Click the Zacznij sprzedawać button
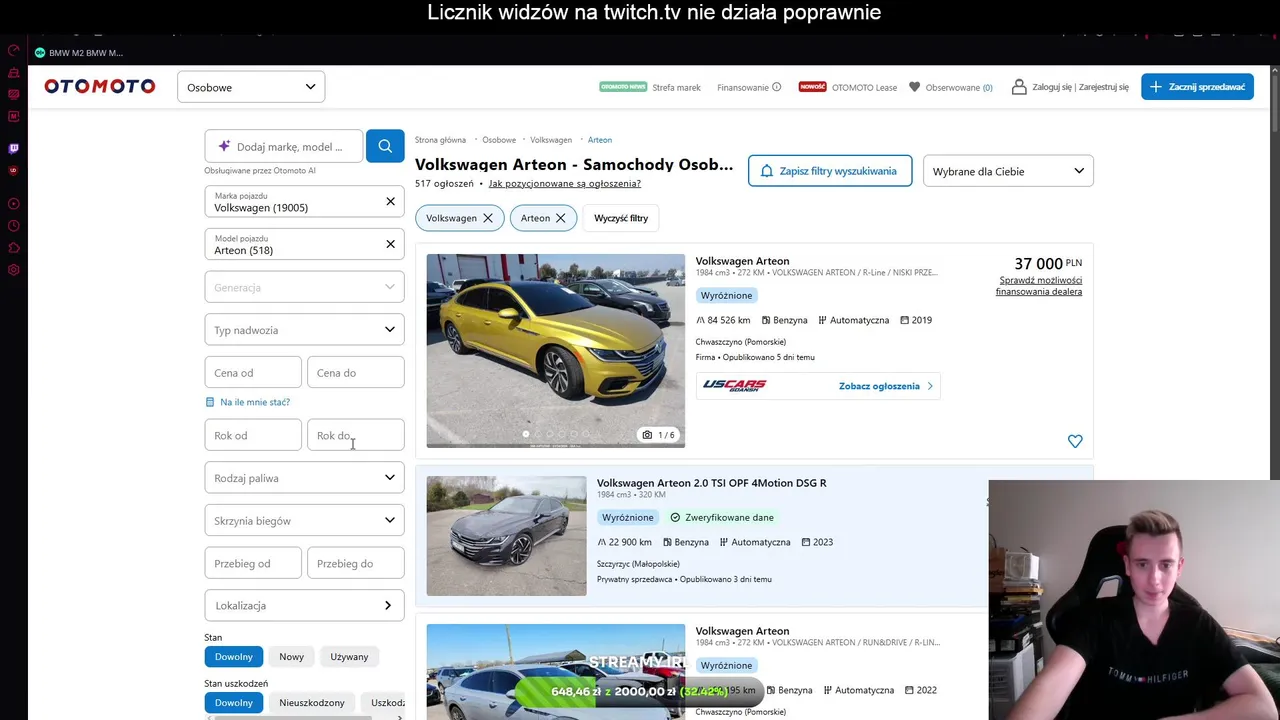Viewport: 1280px width, 720px height. pyautogui.click(x=1197, y=87)
